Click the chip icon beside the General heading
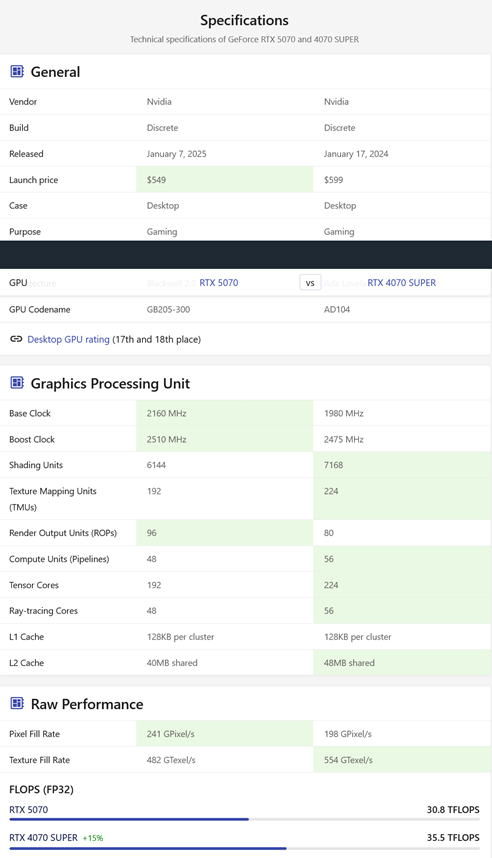492x858 pixels. click(x=17, y=72)
